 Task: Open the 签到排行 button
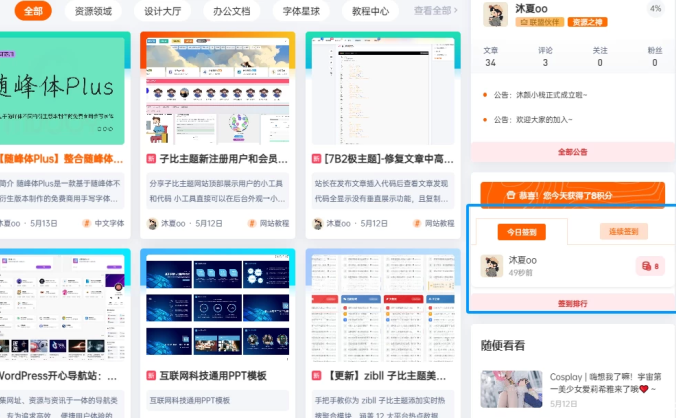573,303
